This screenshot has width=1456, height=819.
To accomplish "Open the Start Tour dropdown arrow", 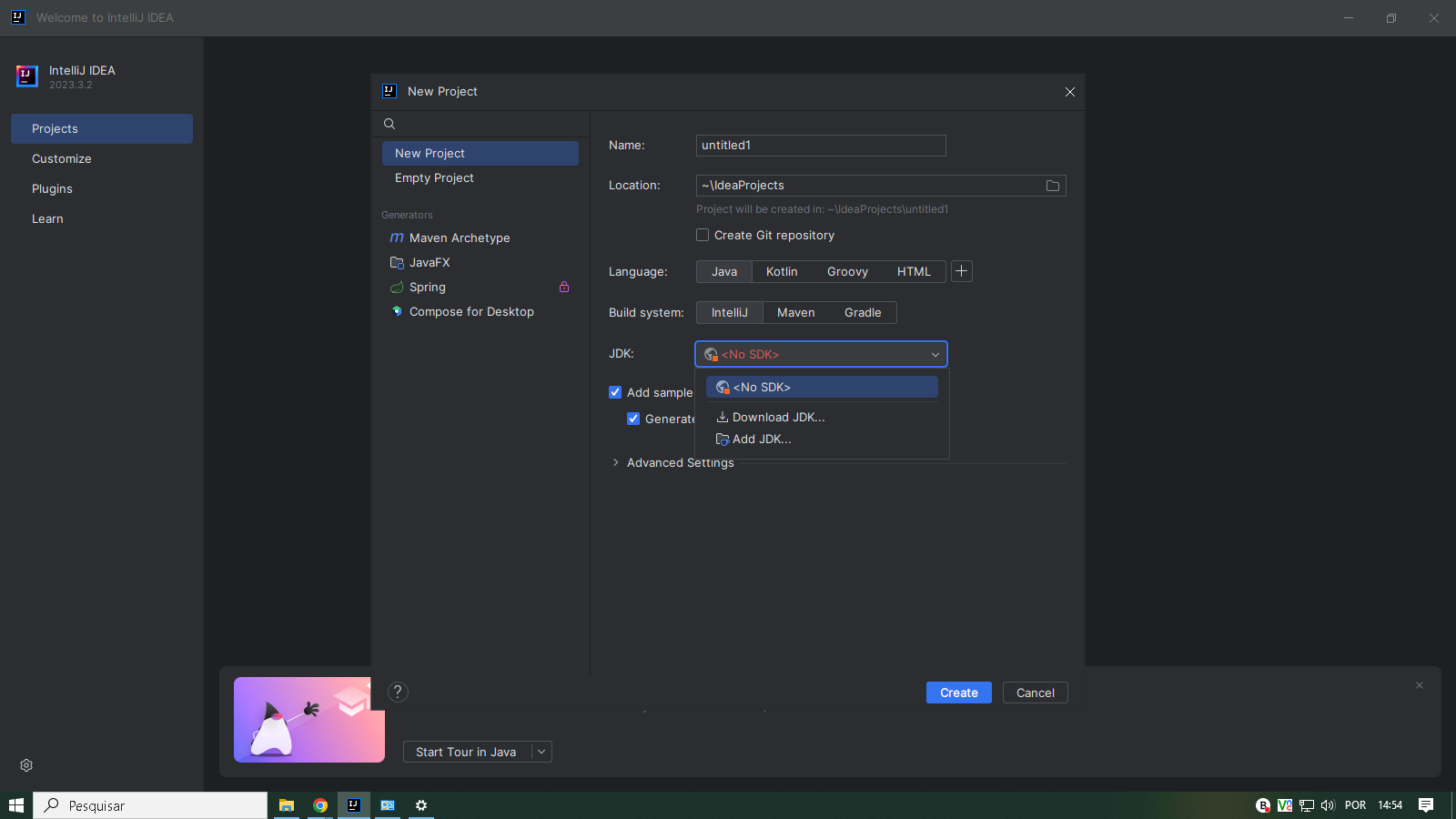I will [541, 752].
